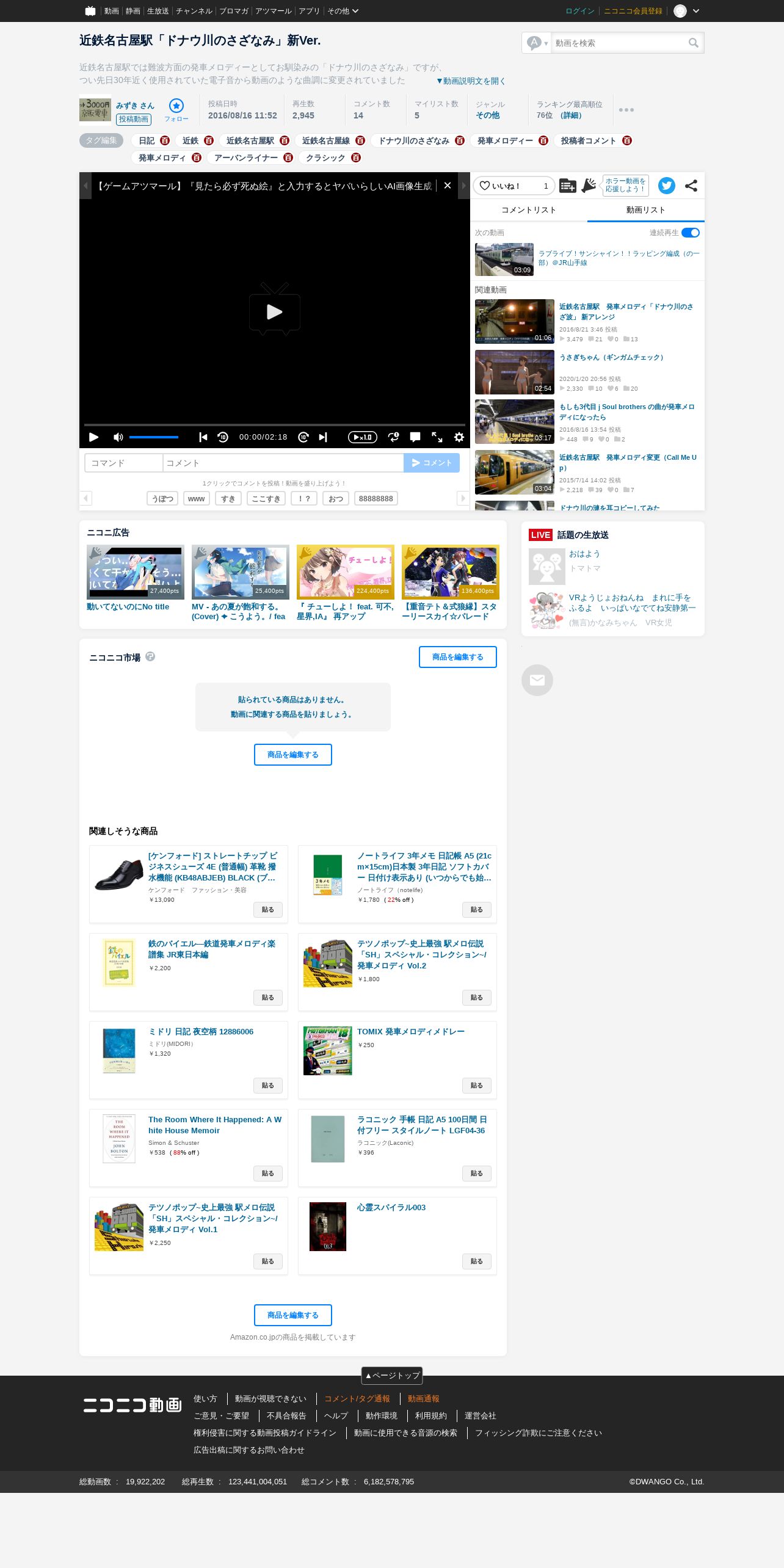Rewind 10 seconds in the player
This screenshot has width=784, height=1568.
click(223, 437)
